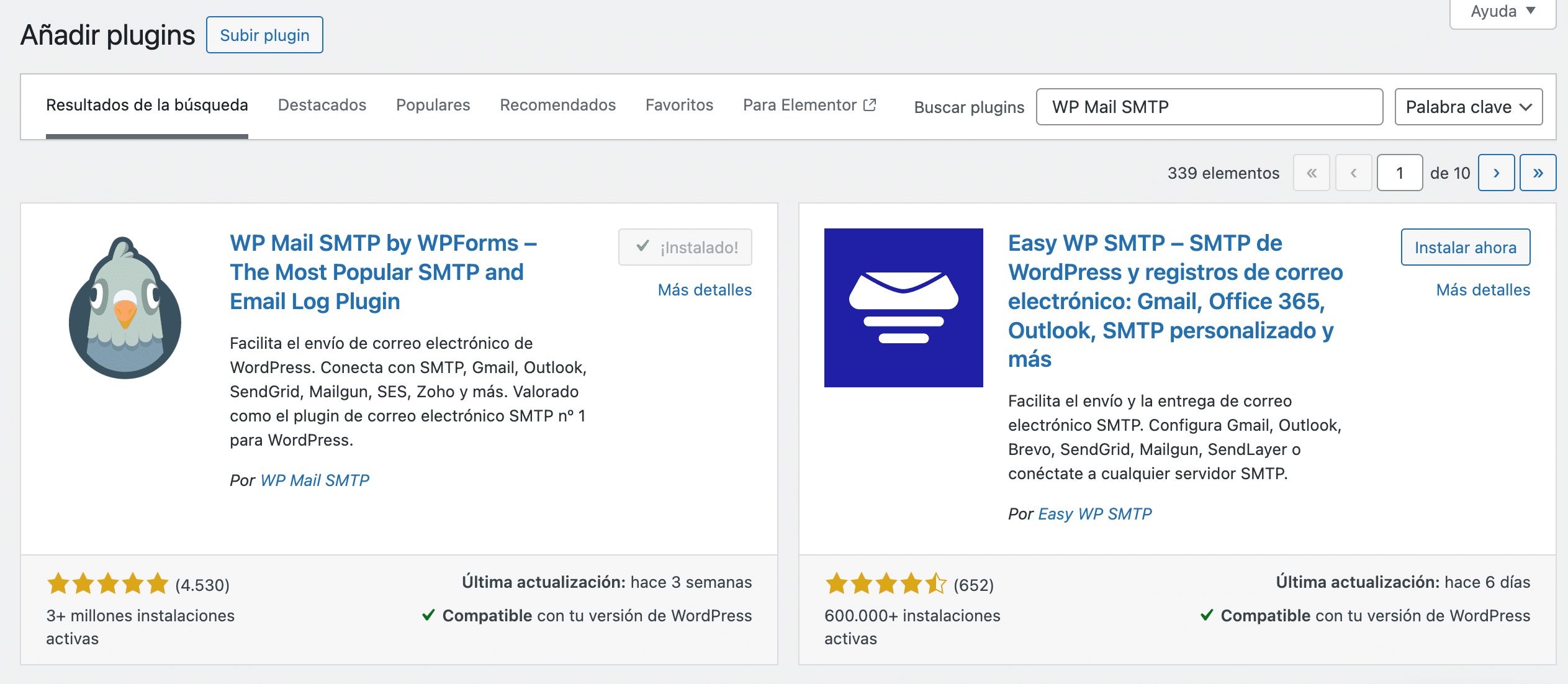Open Más detalles for WP Mail SMTP
1568x684 pixels.
(705, 290)
